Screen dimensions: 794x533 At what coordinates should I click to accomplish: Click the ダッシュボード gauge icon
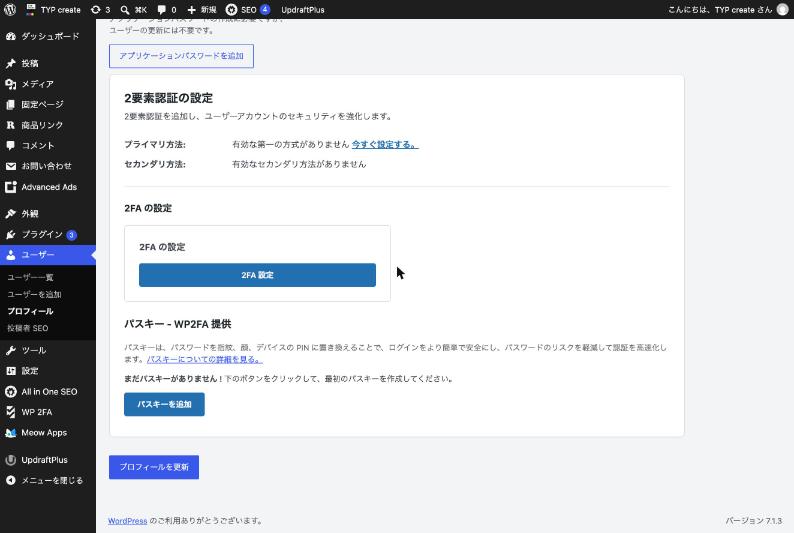[x=11, y=36]
